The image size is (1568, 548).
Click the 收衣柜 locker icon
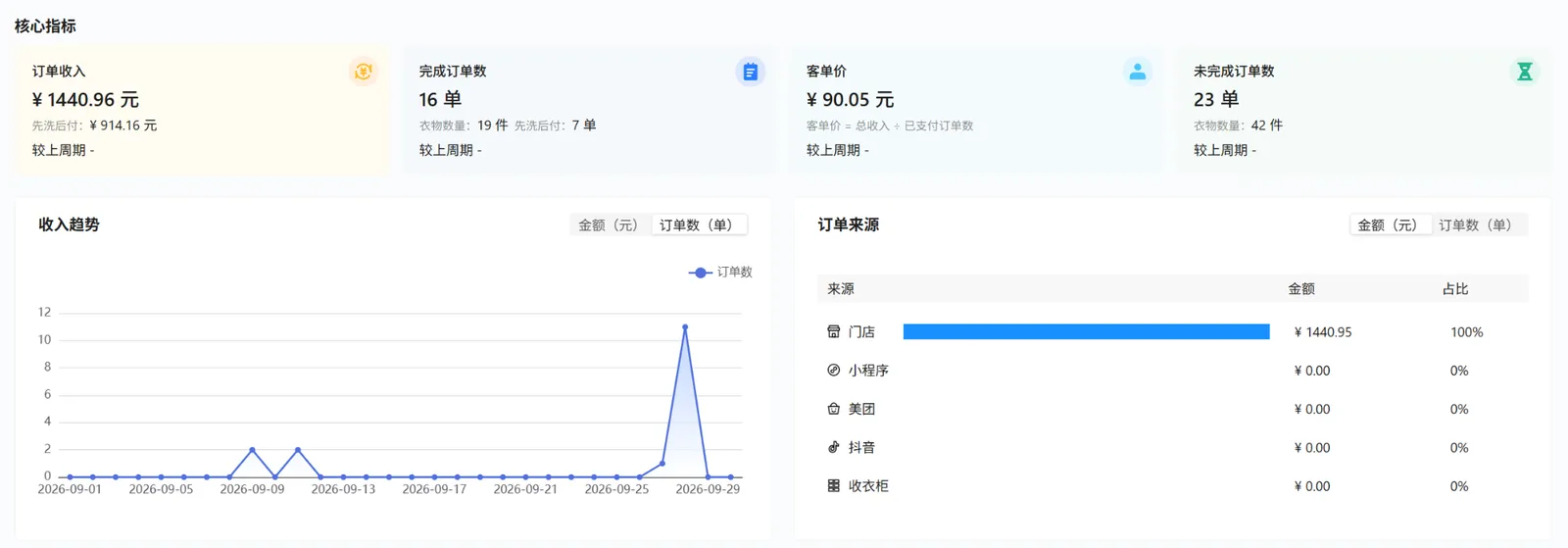(834, 485)
